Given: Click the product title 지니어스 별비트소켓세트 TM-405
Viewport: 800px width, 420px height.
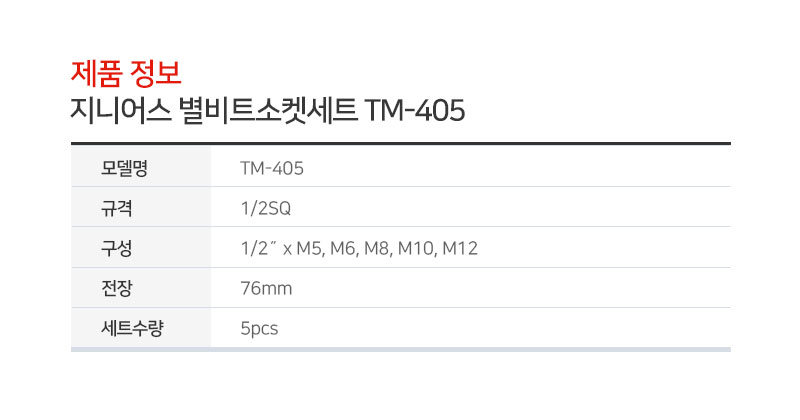Looking at the screenshot, I should [268, 110].
